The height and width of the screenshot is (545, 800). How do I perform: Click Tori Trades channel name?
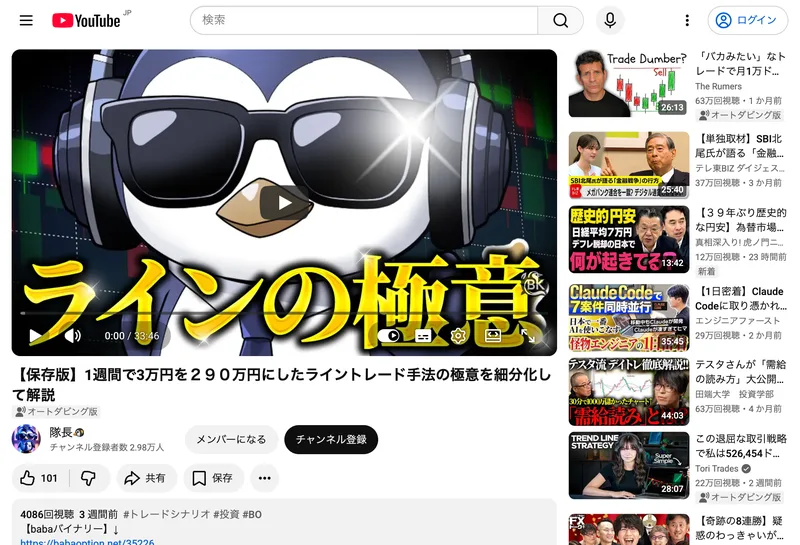717,468
